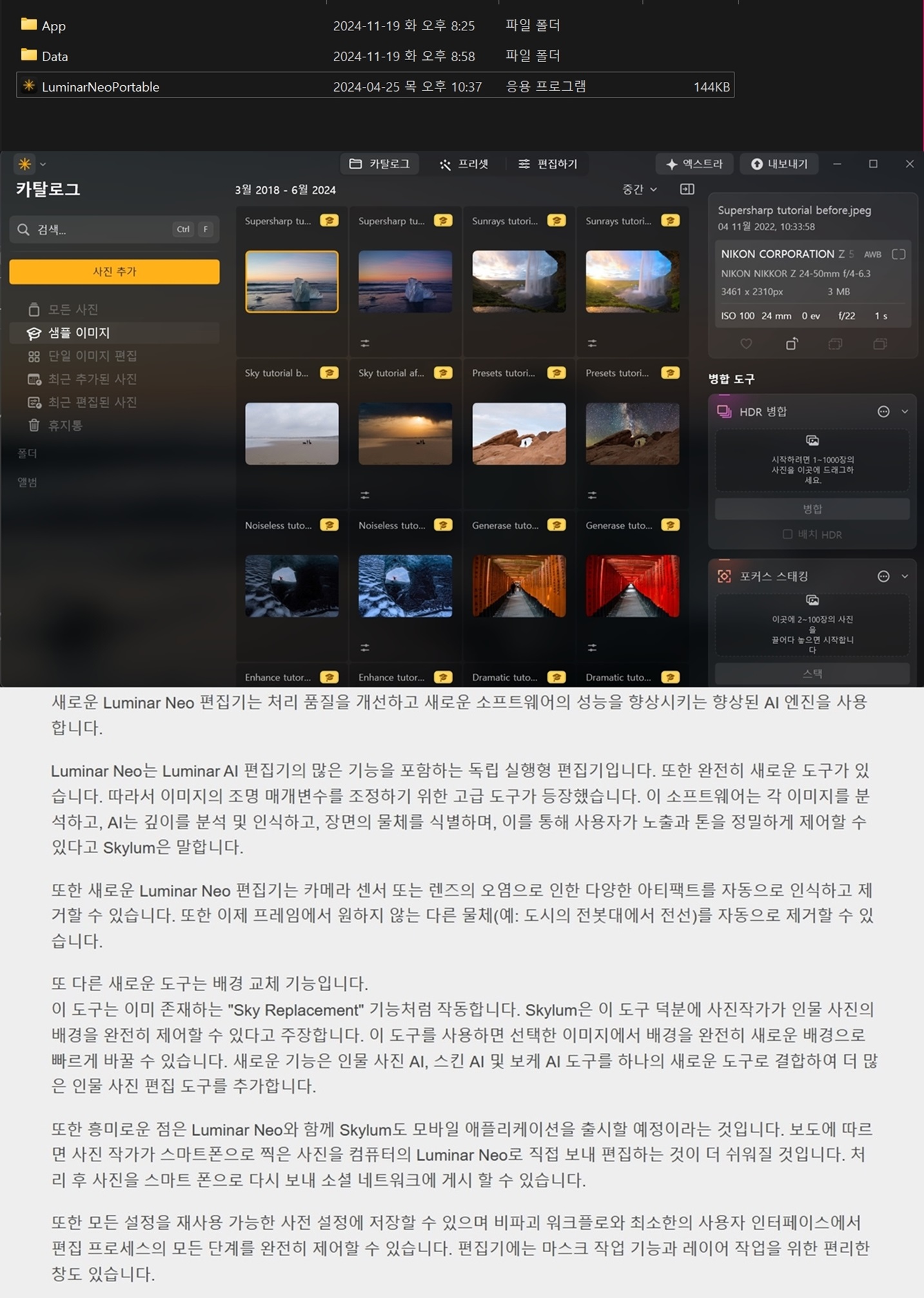Click the icon beside 최근 편집된 사진
This screenshot has height=1298, width=924.
pyautogui.click(x=34, y=402)
